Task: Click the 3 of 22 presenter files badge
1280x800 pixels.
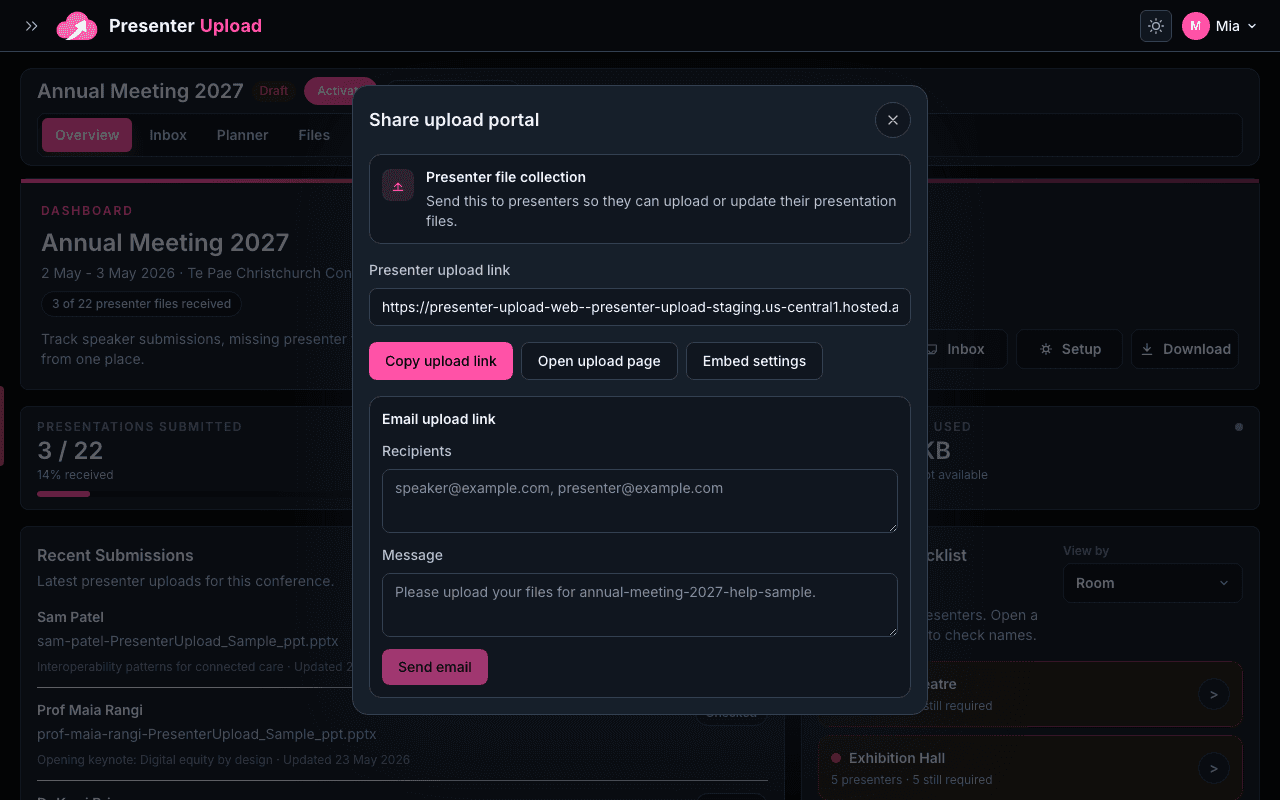Action: tap(141, 304)
